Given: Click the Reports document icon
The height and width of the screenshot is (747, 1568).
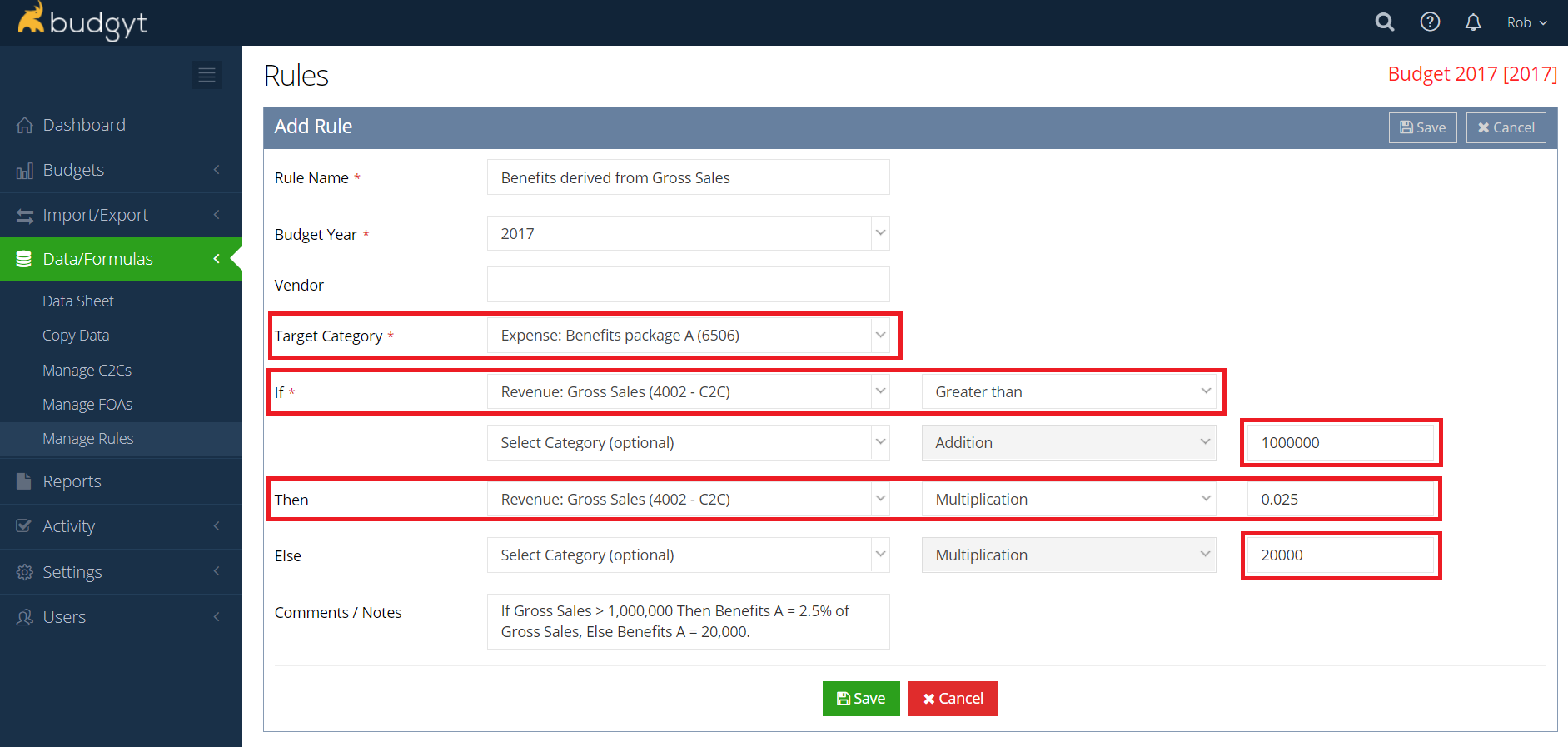Looking at the screenshot, I should (24, 481).
